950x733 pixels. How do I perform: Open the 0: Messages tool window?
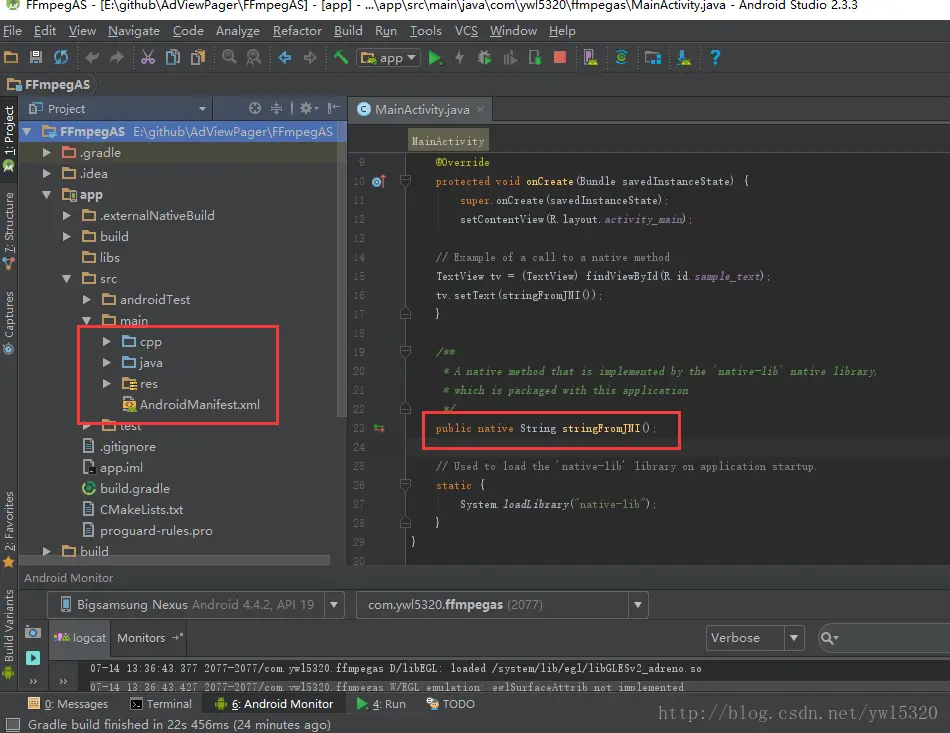click(x=68, y=704)
